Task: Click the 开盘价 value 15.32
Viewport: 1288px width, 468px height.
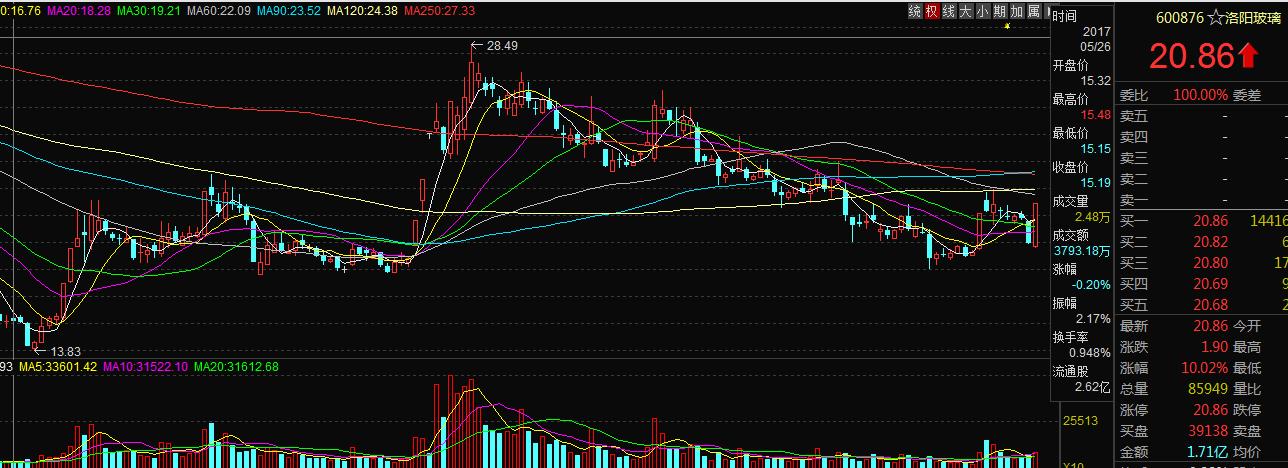Action: point(1096,81)
